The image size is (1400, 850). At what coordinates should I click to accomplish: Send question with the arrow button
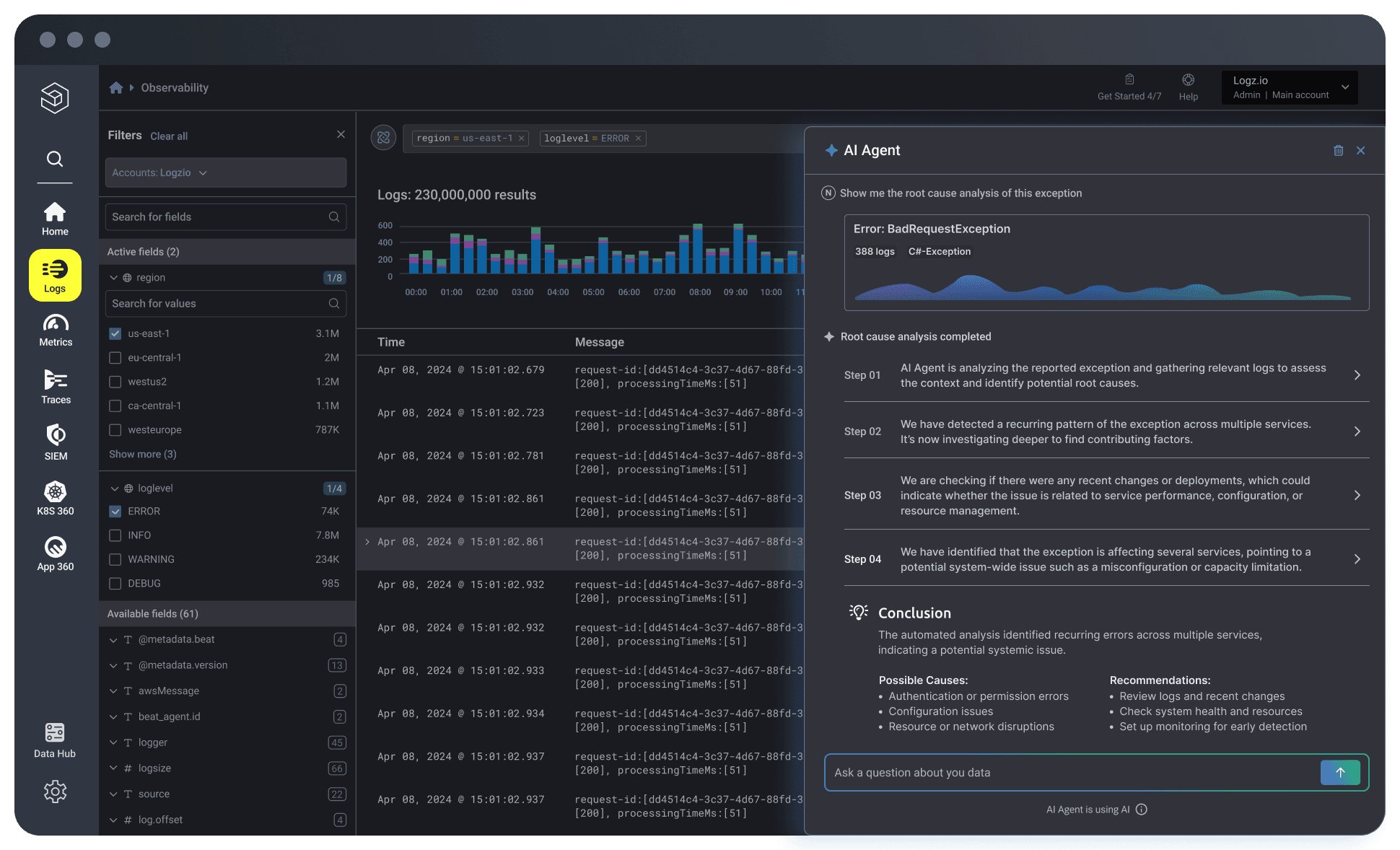tap(1339, 772)
